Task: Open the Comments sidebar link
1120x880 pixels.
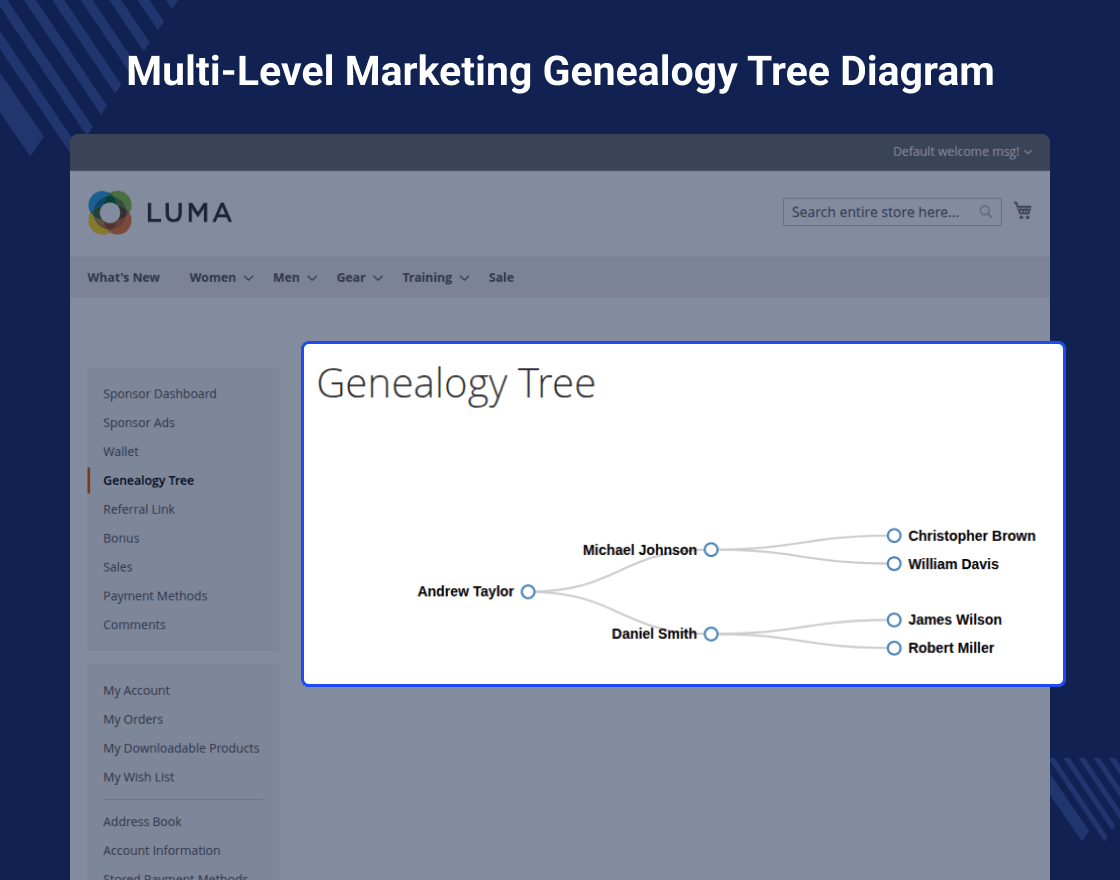Action: click(x=134, y=624)
